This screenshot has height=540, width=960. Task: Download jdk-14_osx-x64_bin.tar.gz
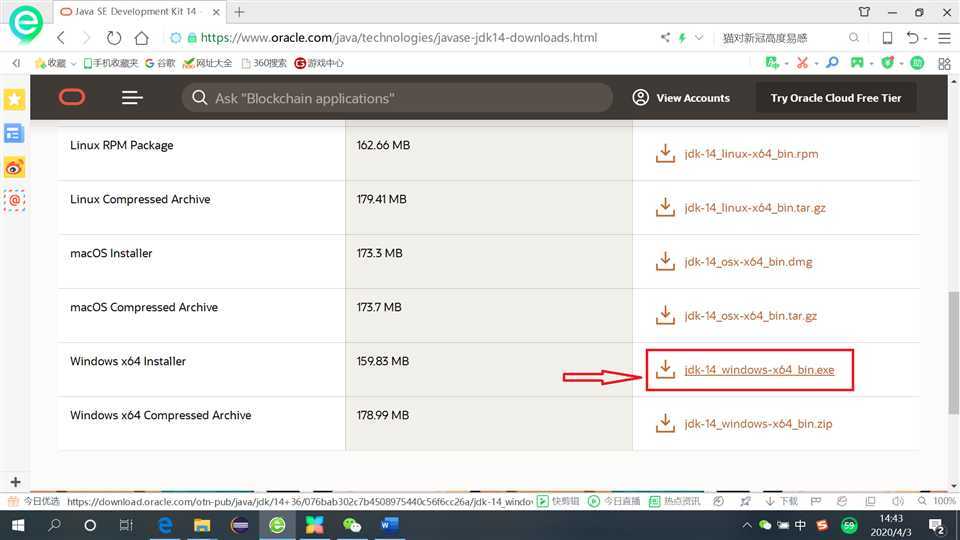click(751, 315)
